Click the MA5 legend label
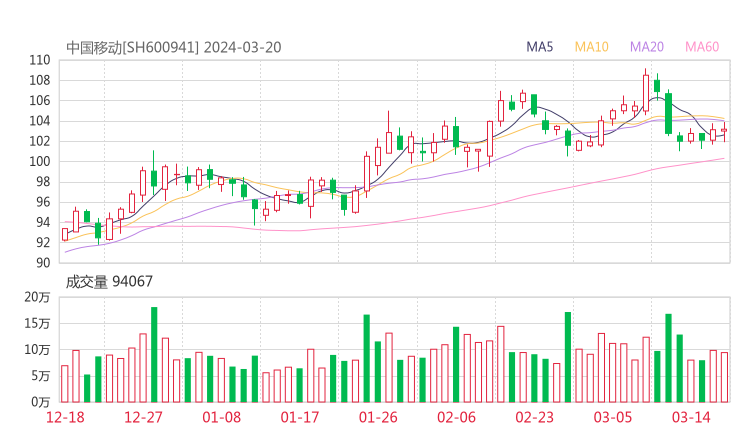Image resolution: width=740 pixels, height=440 pixels. (x=539, y=47)
